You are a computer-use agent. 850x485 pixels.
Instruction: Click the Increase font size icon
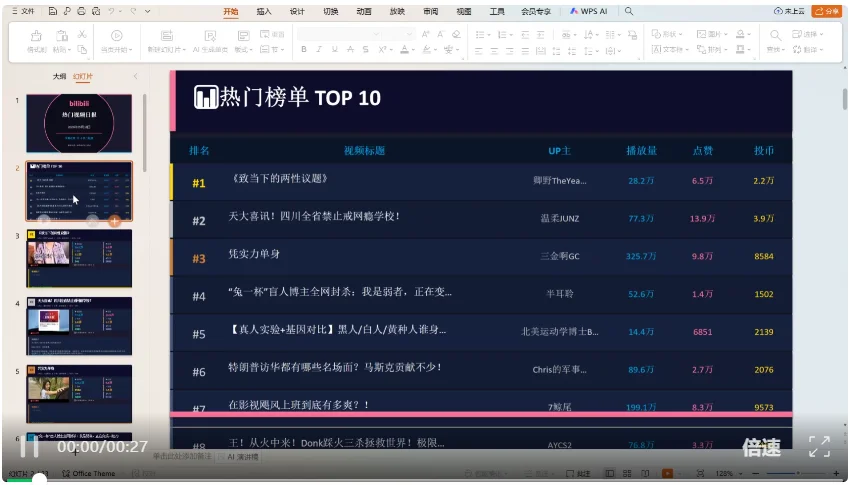(x=426, y=34)
